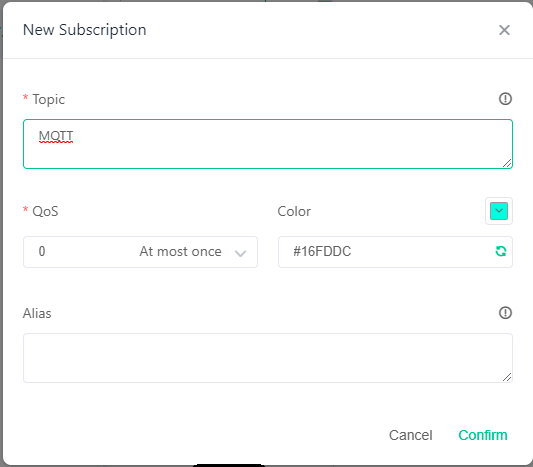The height and width of the screenshot is (467, 533).
Task: Cancel the new subscription
Action: click(x=411, y=435)
